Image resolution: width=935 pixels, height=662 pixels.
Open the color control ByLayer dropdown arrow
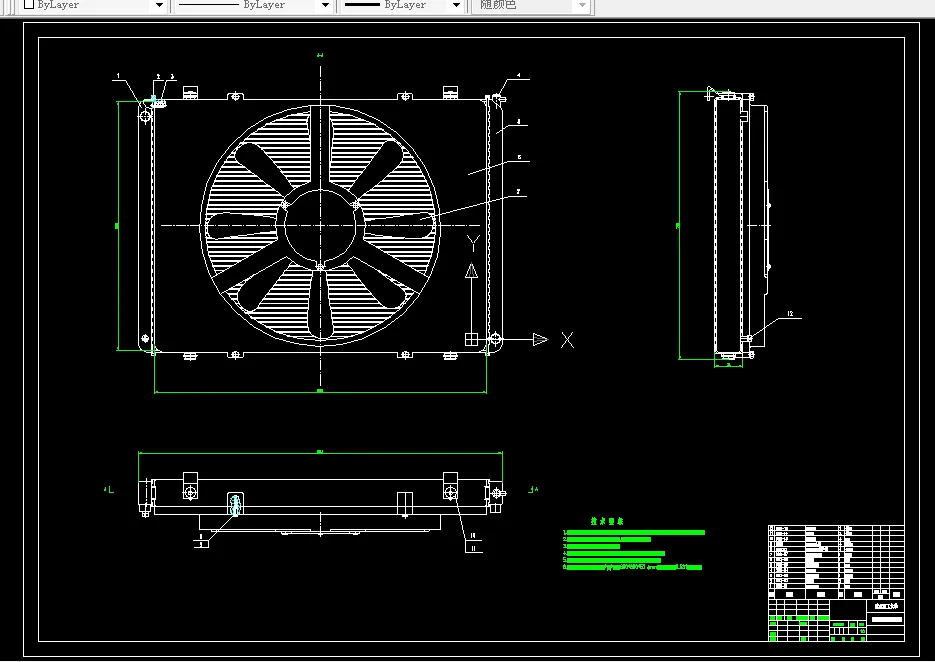(159, 5)
